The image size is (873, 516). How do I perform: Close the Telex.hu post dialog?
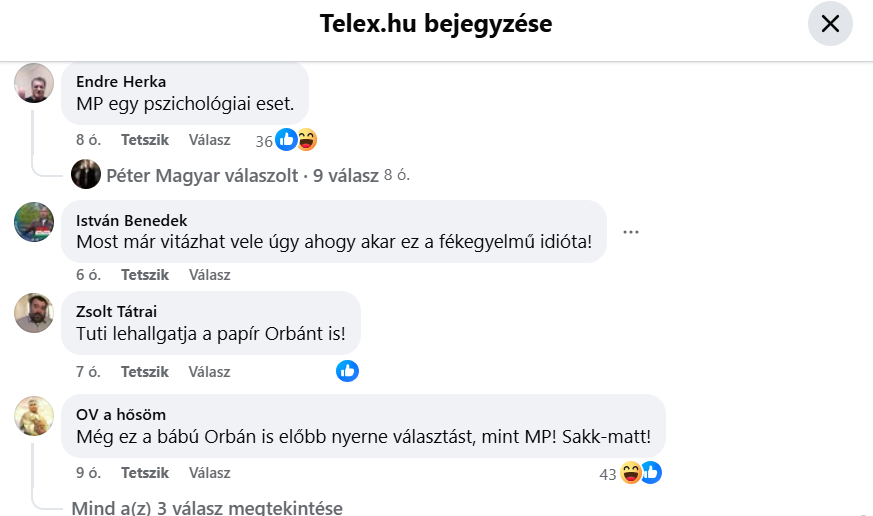point(830,23)
